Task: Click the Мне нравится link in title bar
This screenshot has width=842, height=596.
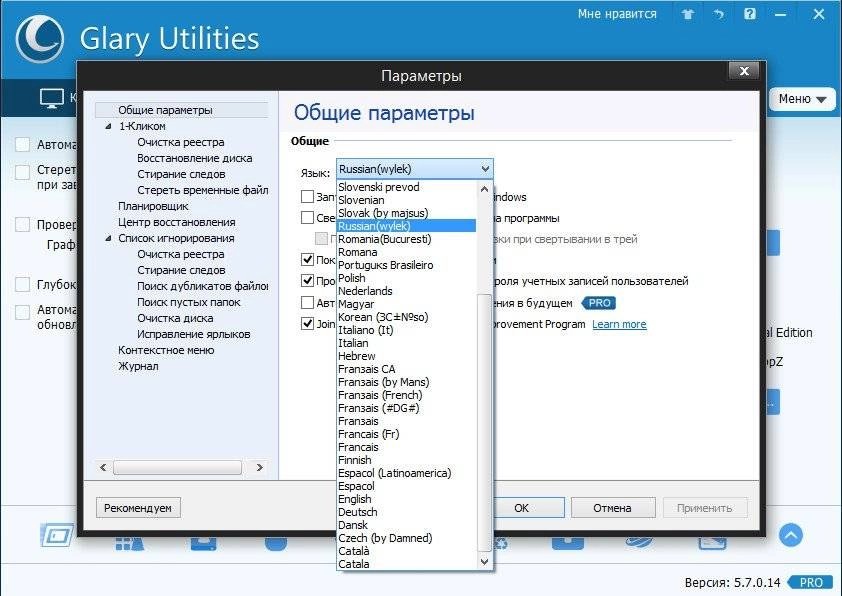Action: (617, 14)
